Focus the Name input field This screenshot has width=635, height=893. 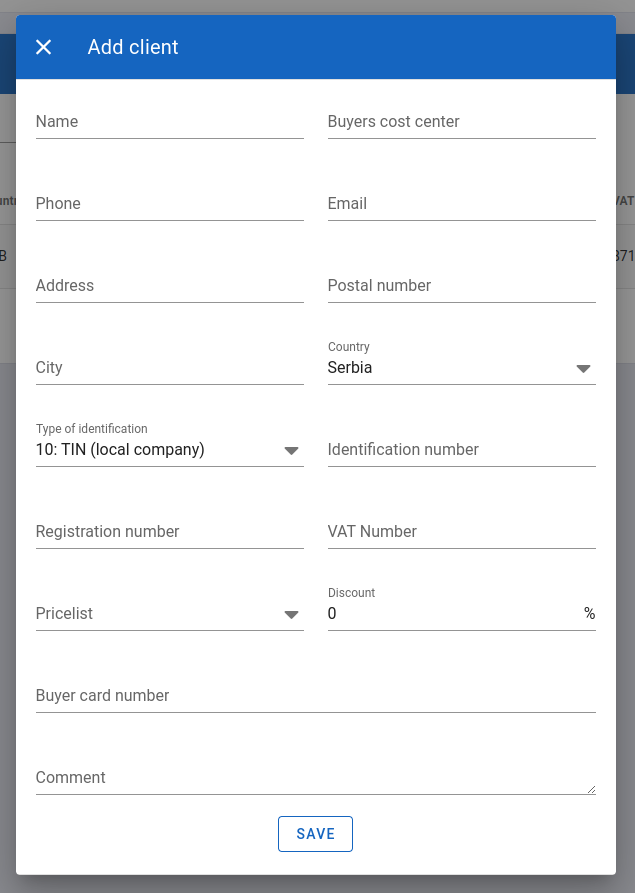[170, 122]
